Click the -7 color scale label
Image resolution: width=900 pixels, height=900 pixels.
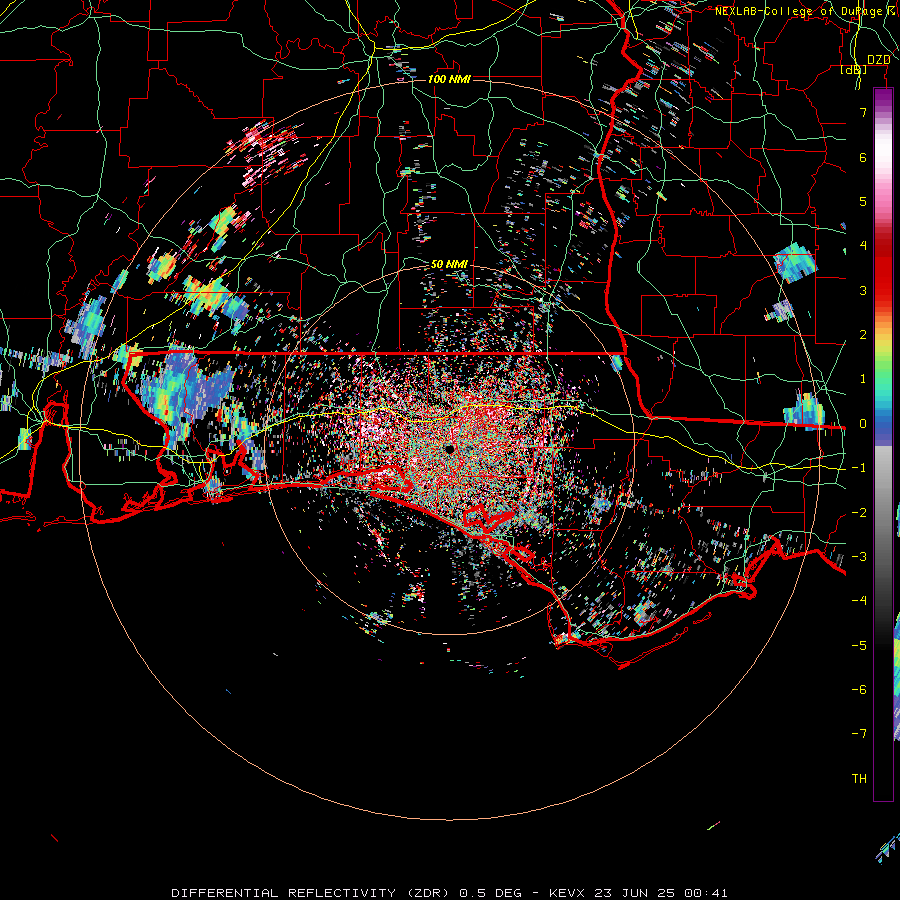point(859,734)
